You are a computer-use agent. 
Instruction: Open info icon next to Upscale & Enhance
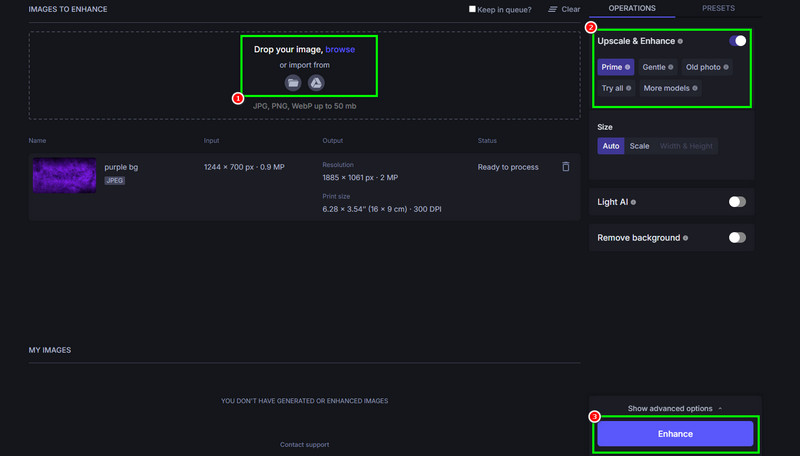click(x=680, y=41)
